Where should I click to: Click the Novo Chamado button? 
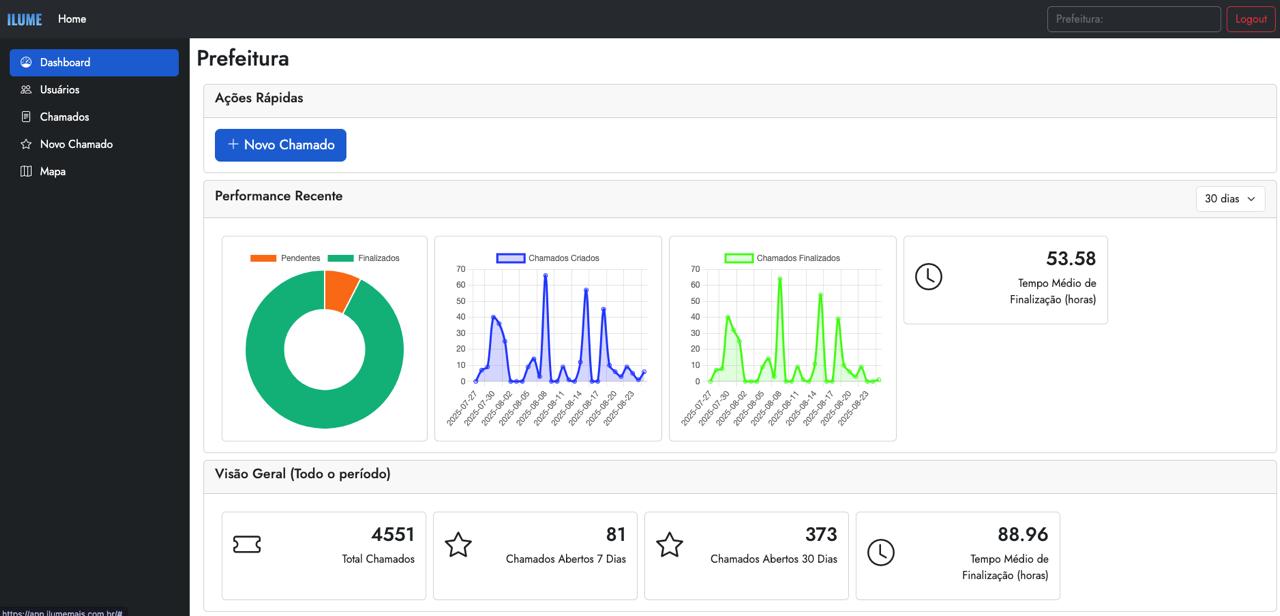tap(280, 144)
